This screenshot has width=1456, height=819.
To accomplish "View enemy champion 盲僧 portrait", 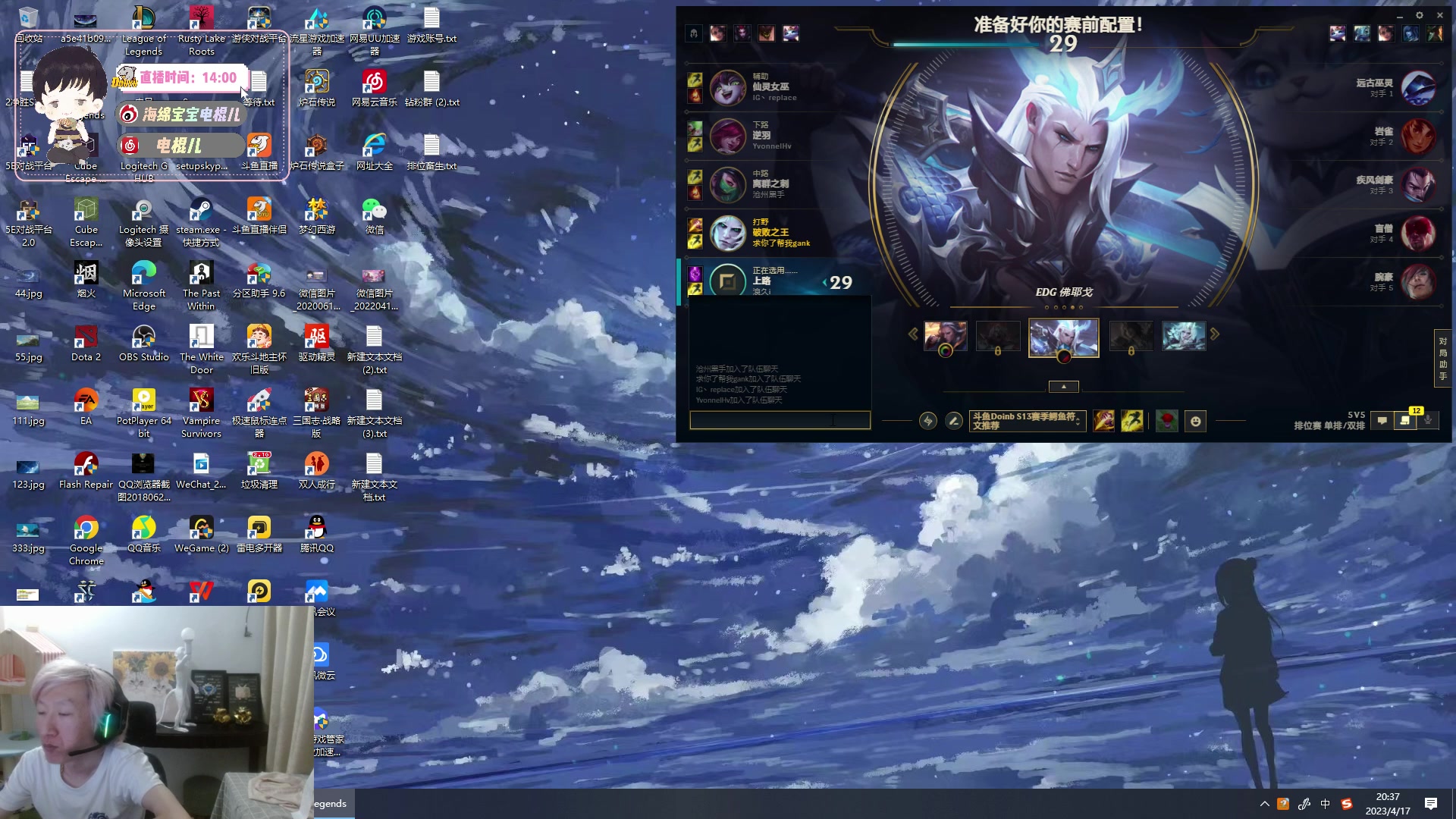I will tap(1418, 233).
